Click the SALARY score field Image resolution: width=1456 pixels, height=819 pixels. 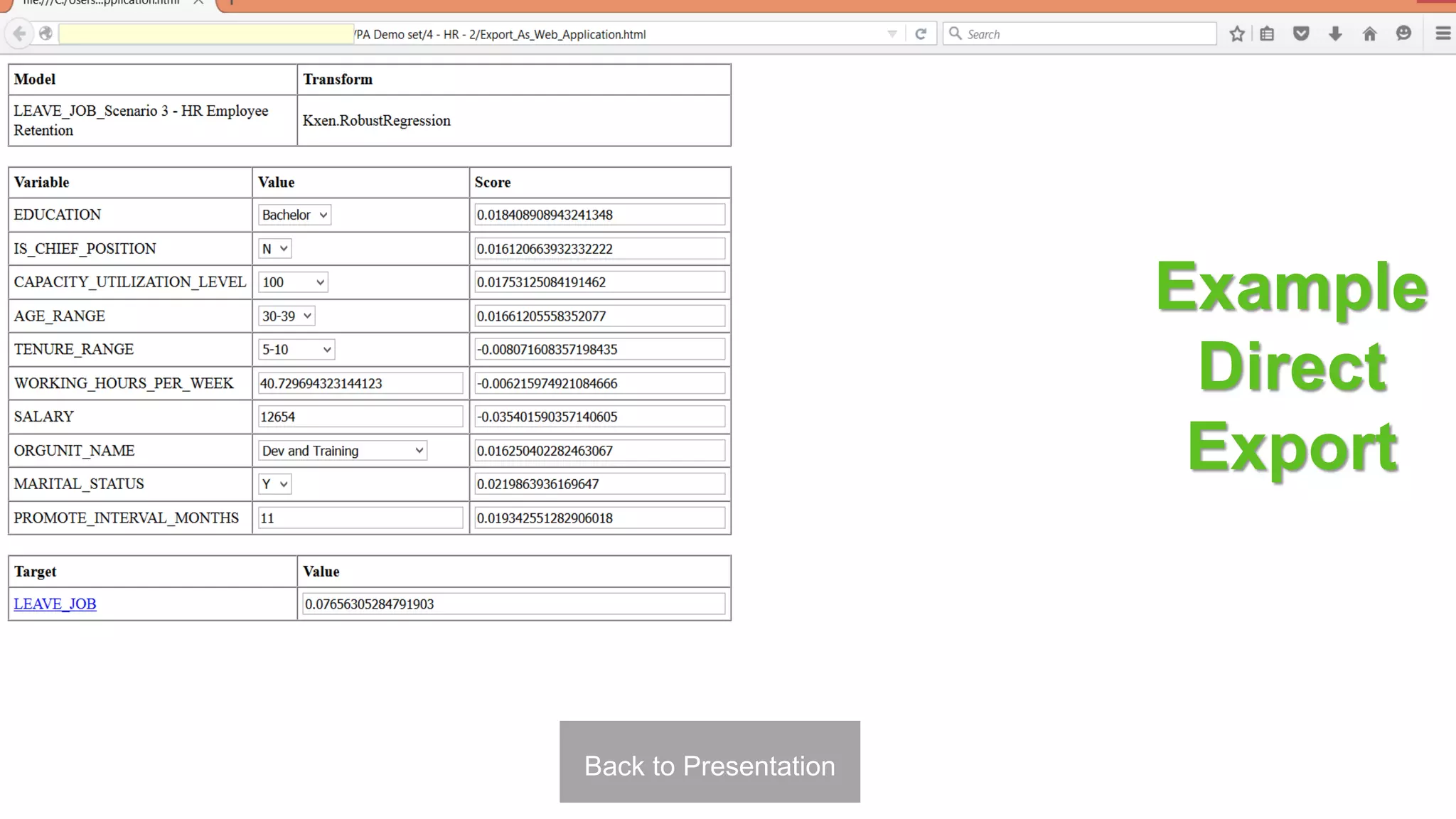pos(600,417)
